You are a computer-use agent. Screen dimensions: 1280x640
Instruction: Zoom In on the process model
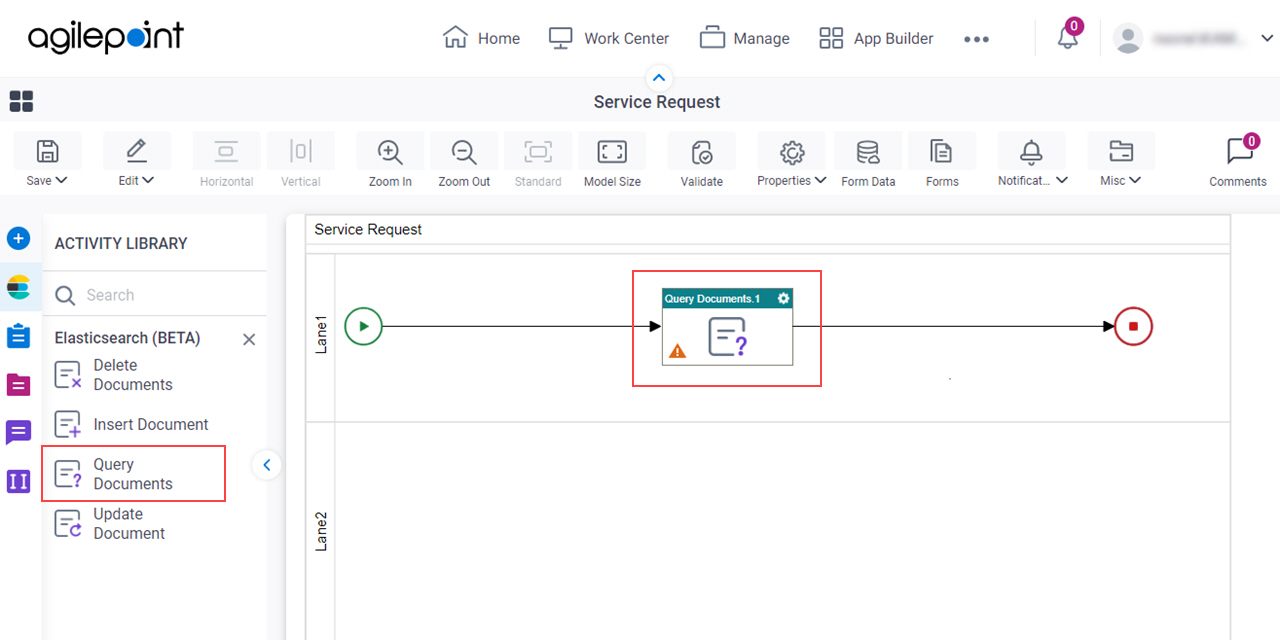(390, 160)
